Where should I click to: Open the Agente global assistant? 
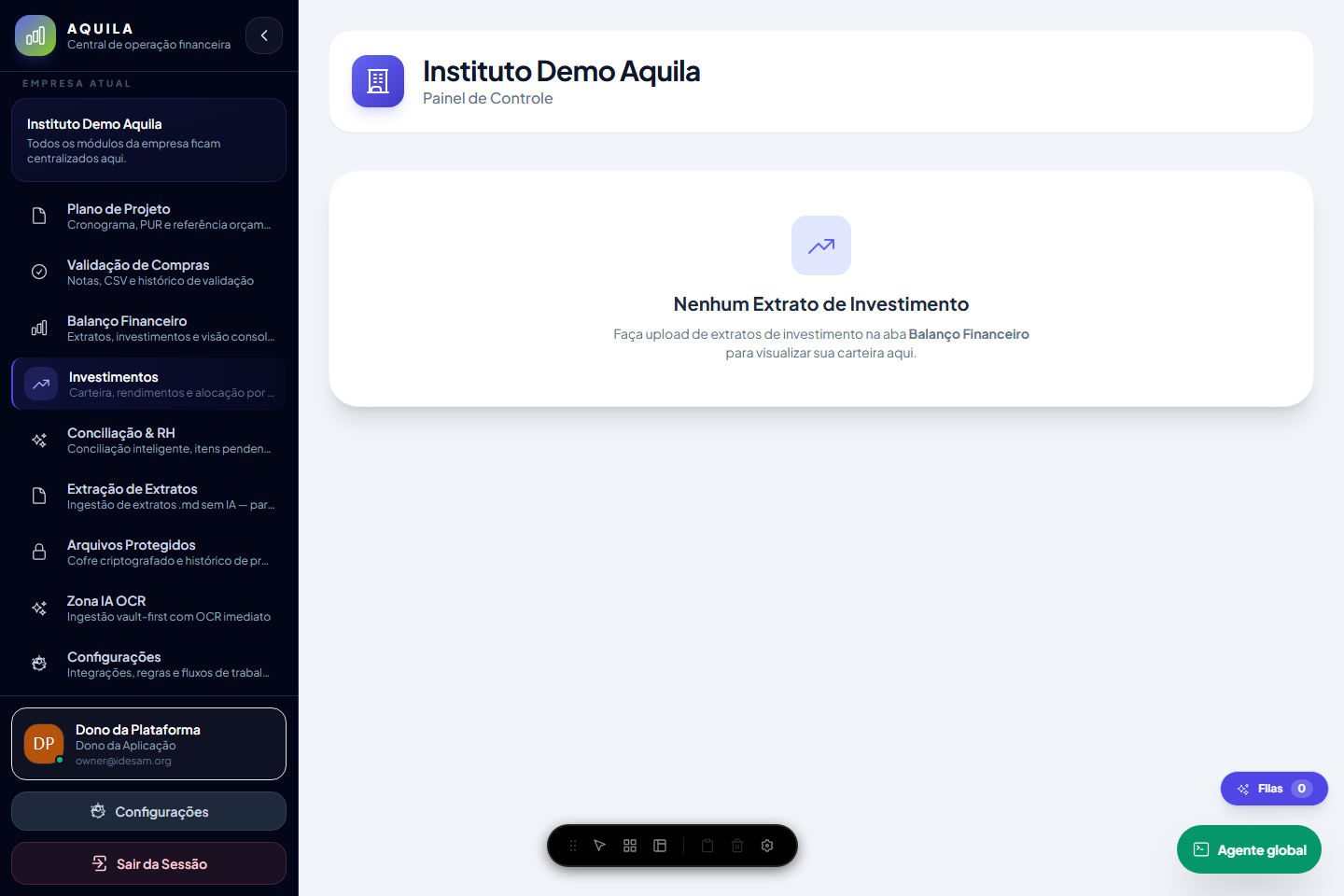[x=1249, y=849]
